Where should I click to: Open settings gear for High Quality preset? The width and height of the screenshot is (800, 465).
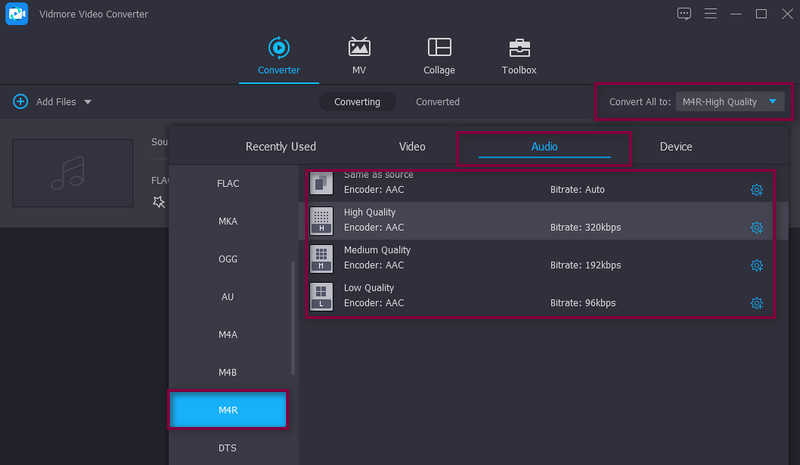click(x=756, y=228)
